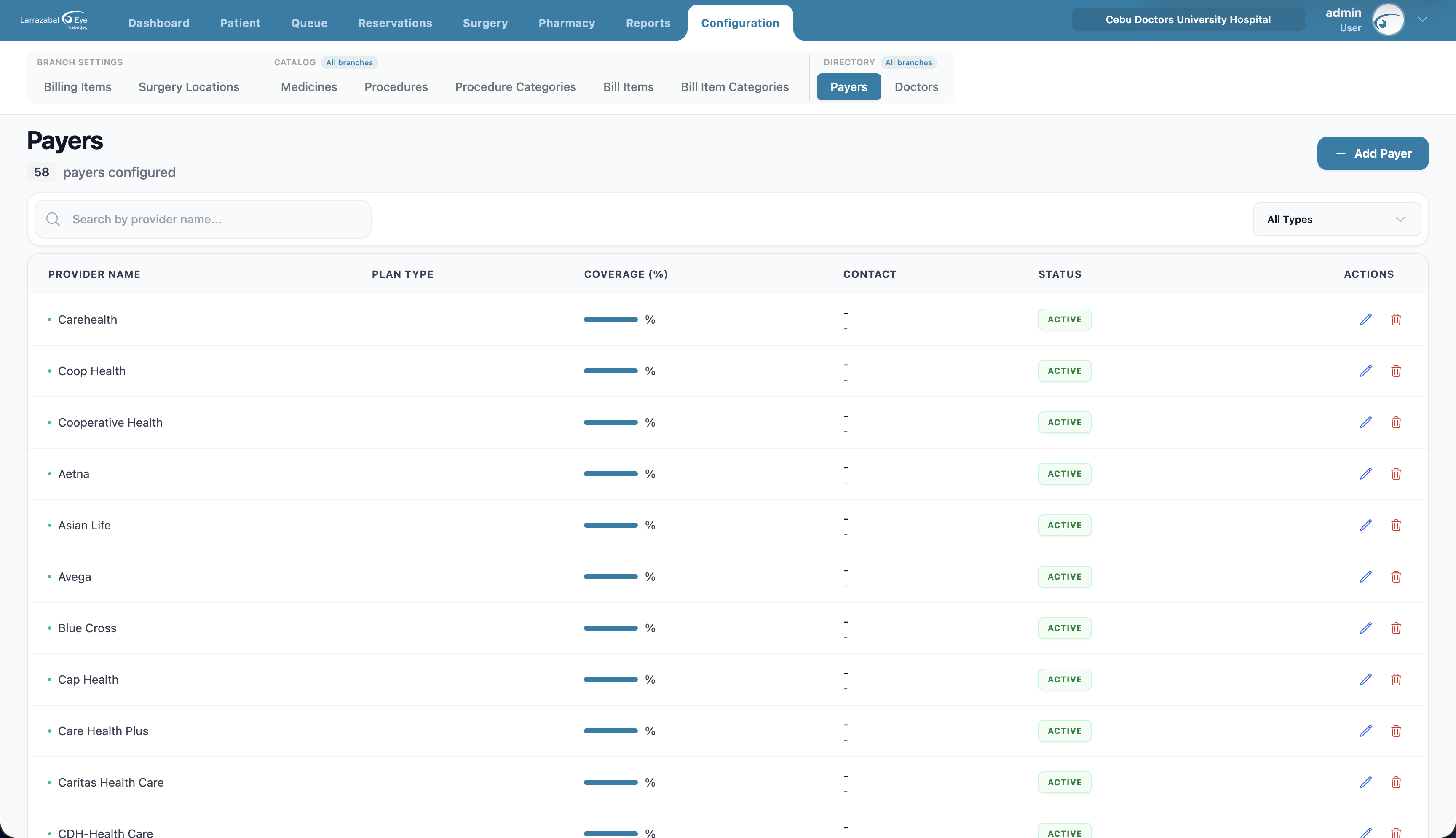Image resolution: width=1456 pixels, height=838 pixels.
Task: Click the Add Payer button
Action: (x=1373, y=153)
